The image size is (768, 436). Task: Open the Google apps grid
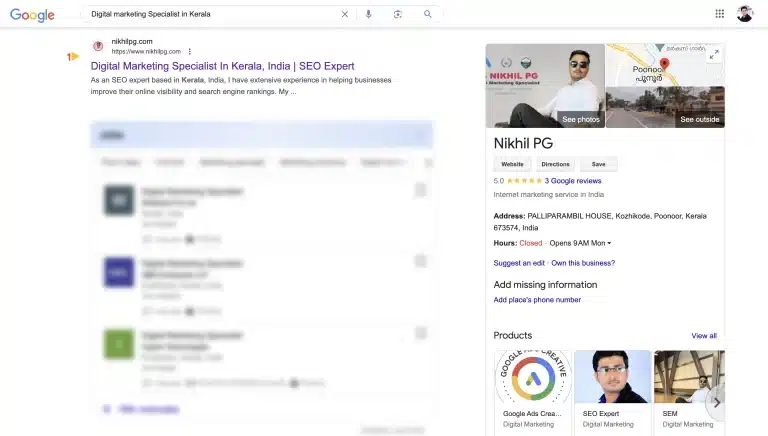click(720, 14)
